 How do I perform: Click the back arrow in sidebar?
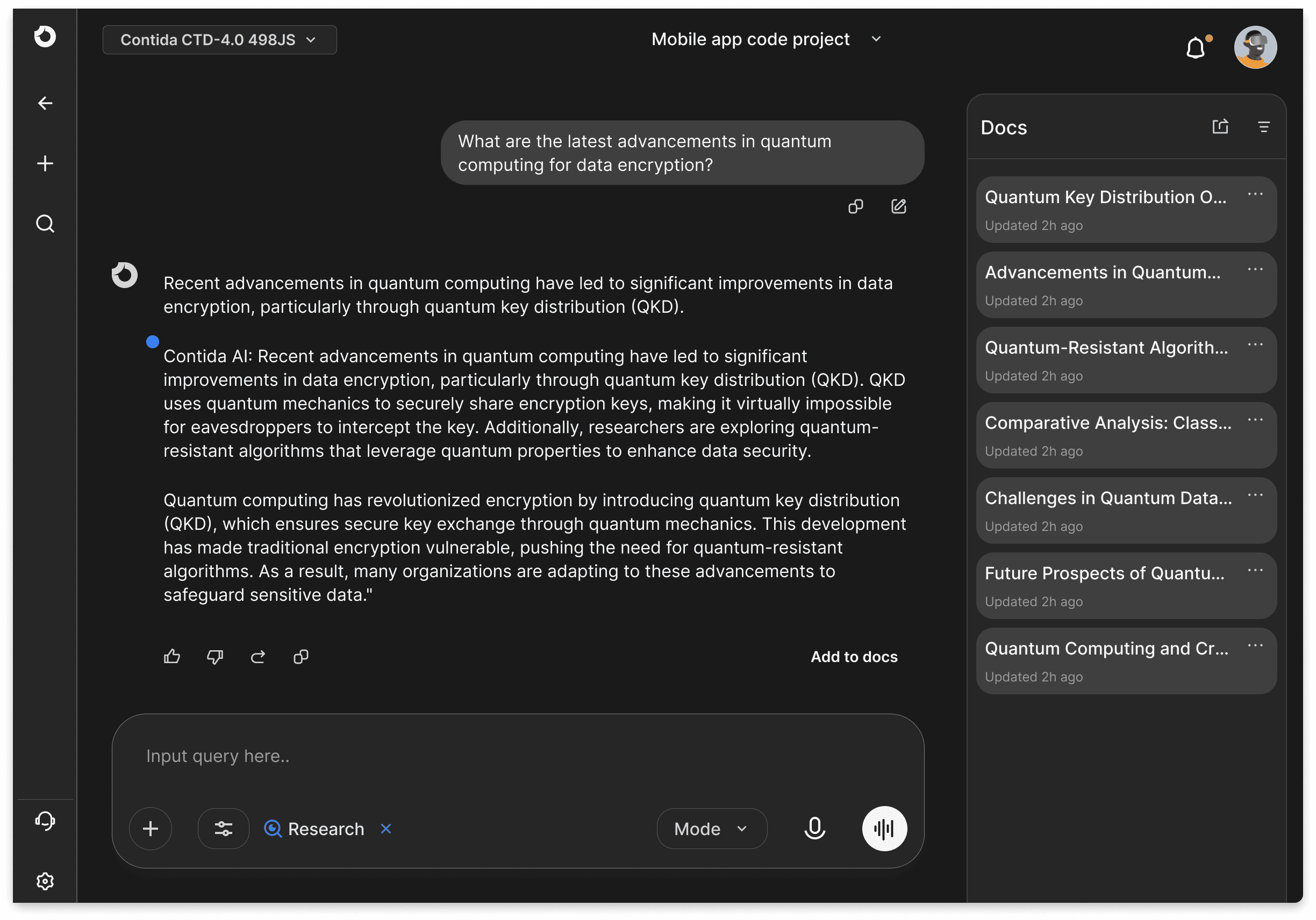[x=45, y=103]
